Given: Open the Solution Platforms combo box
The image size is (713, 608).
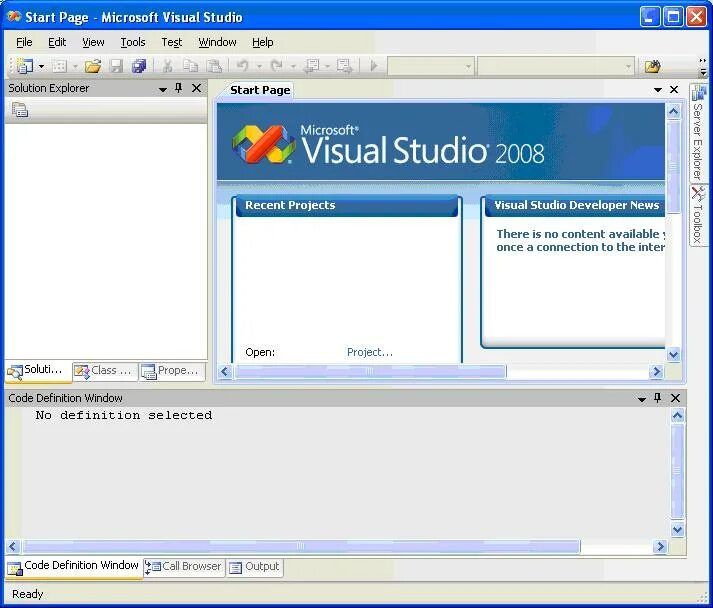Looking at the screenshot, I should tap(555, 66).
